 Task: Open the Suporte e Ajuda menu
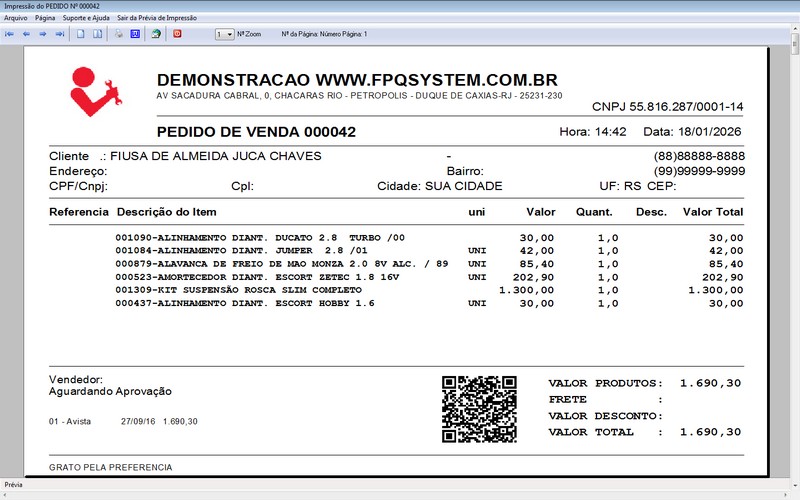pyautogui.click(x=86, y=18)
